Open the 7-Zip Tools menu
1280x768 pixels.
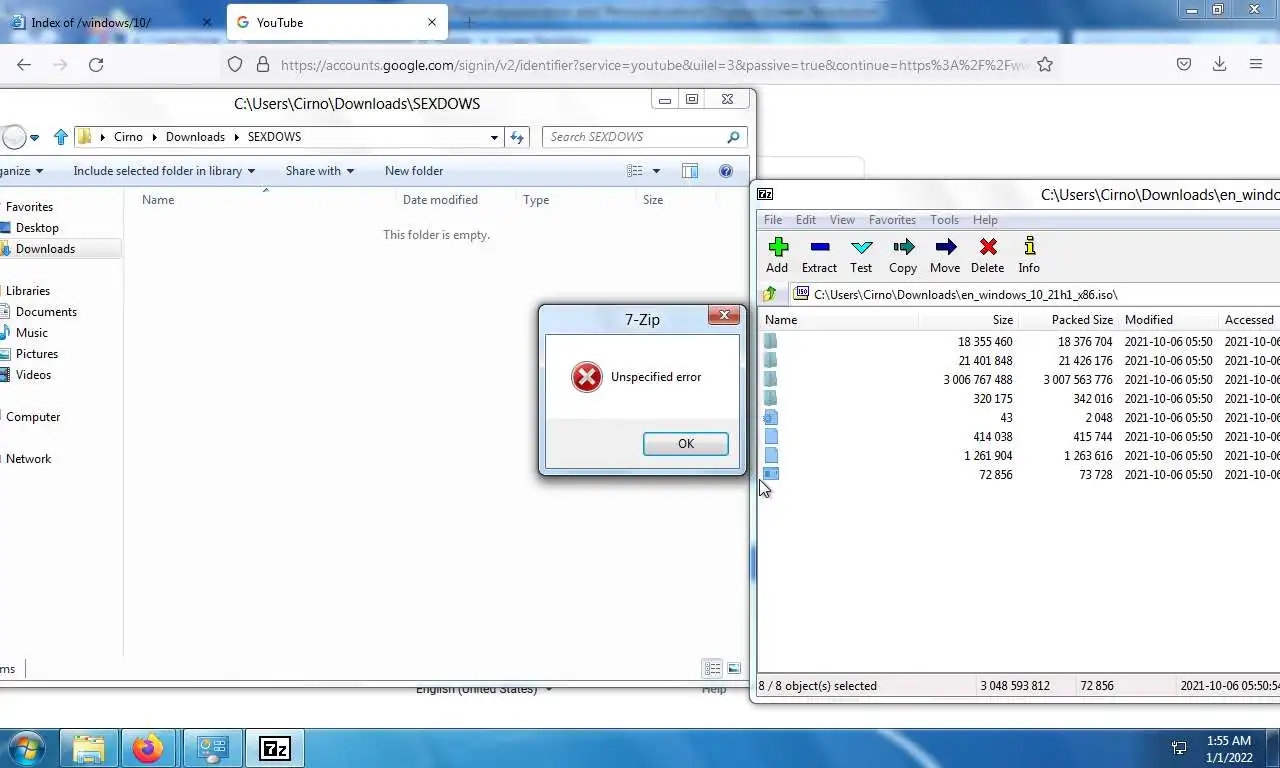(944, 220)
